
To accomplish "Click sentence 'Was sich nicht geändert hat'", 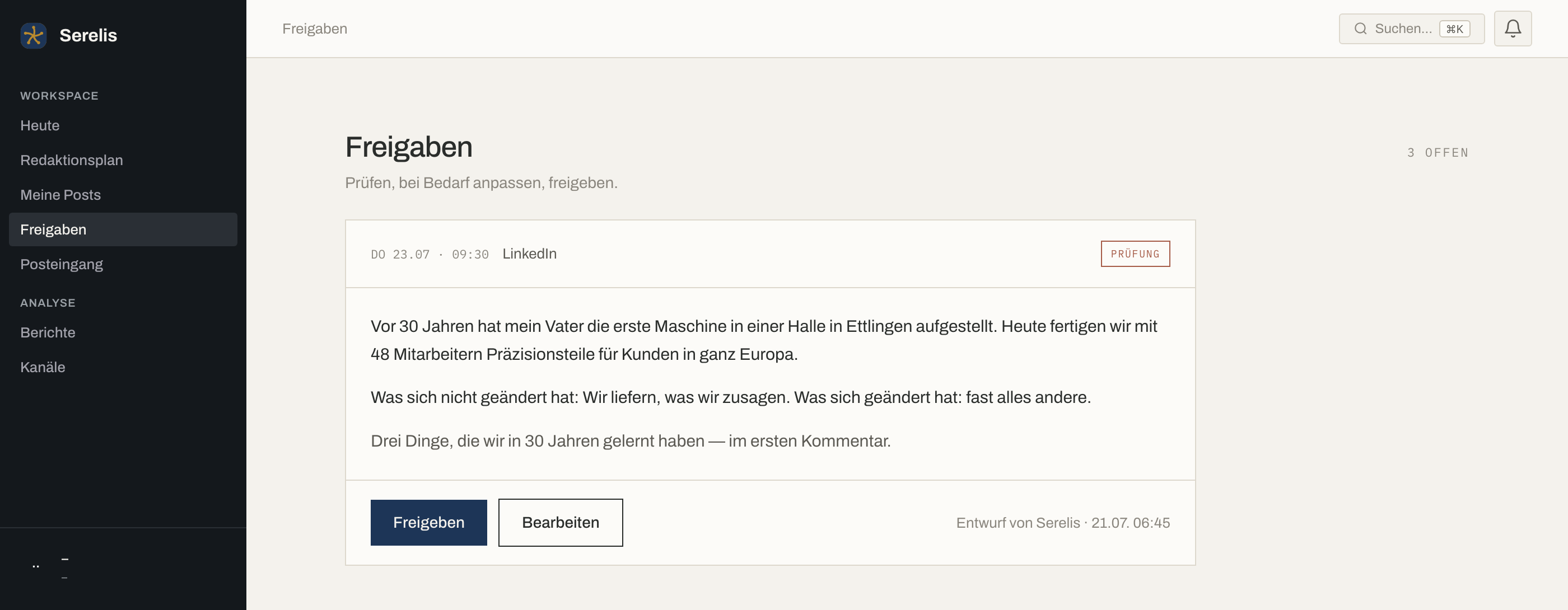I will pyautogui.click(x=730, y=397).
